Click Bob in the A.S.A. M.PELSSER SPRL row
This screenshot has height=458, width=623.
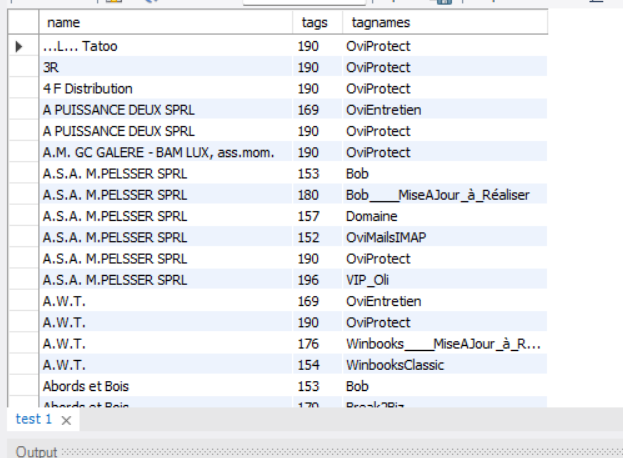[x=445, y=174]
